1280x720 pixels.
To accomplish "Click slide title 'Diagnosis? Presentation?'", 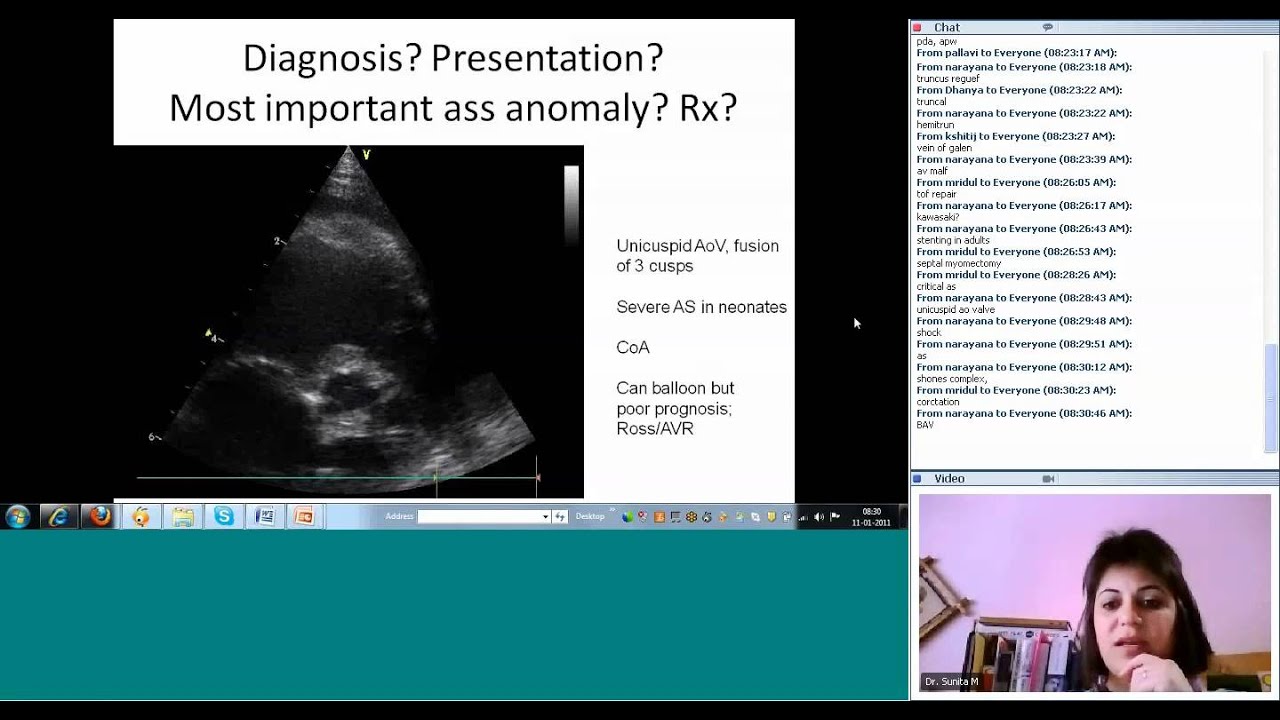I will tap(453, 58).
